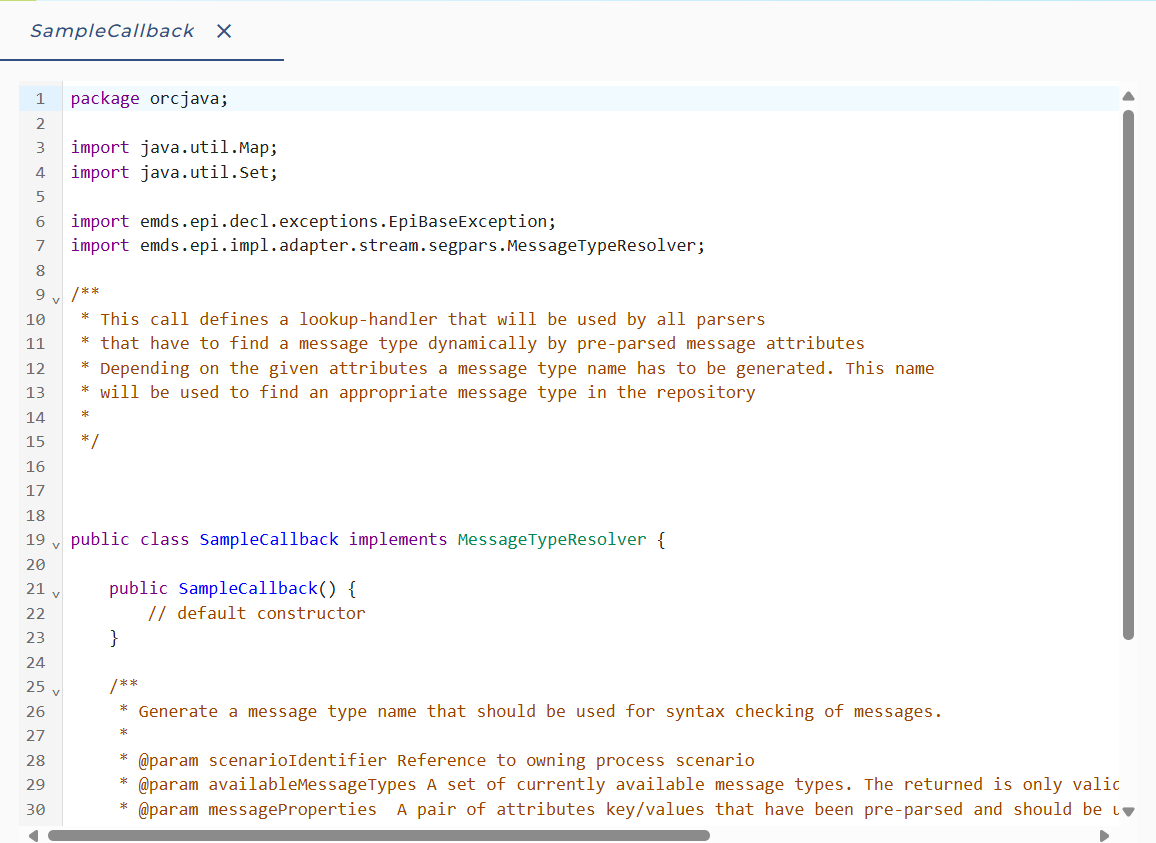Collapse the constructor fold at line 21
This screenshot has width=1156, height=843.
coord(56,594)
